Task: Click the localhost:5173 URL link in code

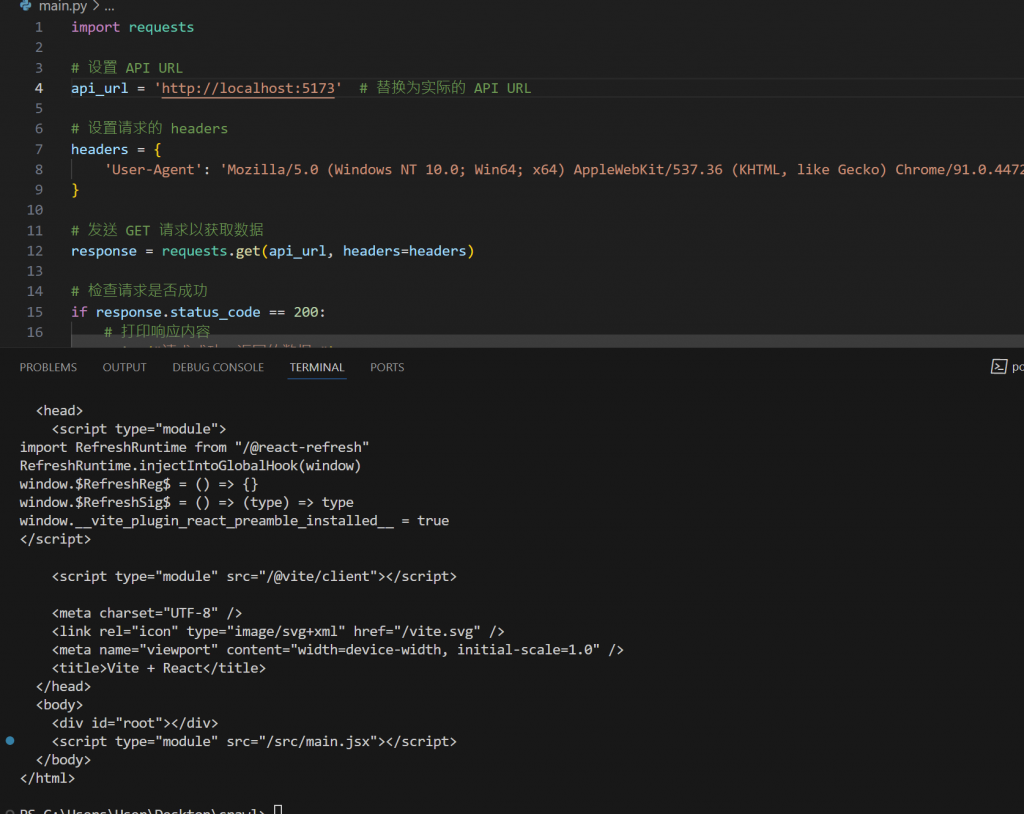Action: 248,88
